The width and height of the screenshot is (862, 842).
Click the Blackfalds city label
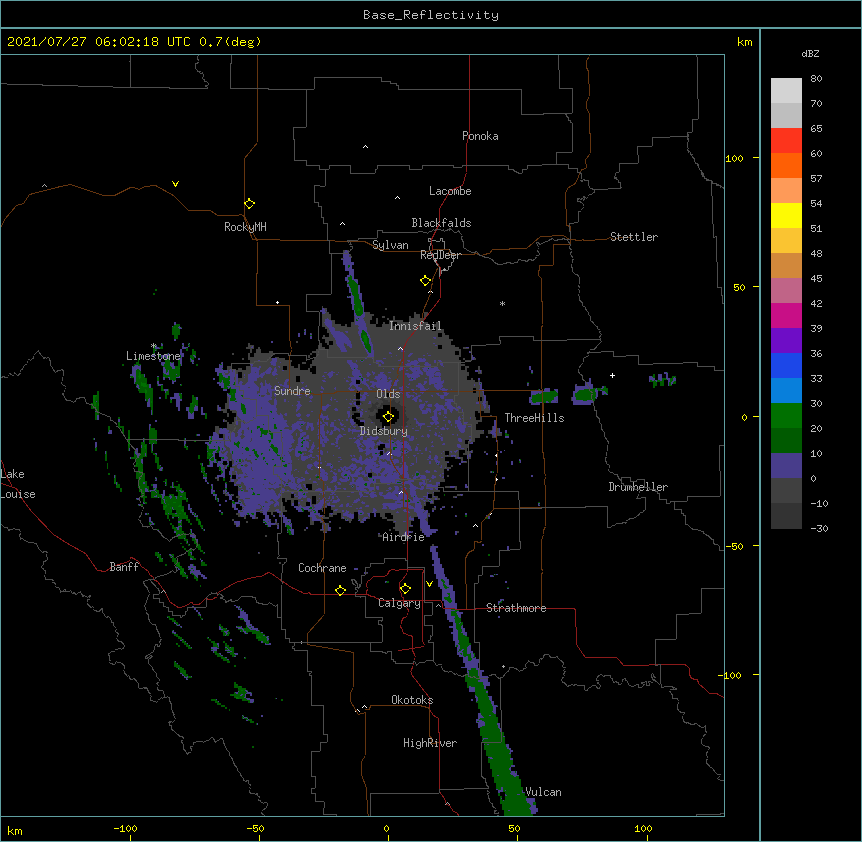point(441,223)
